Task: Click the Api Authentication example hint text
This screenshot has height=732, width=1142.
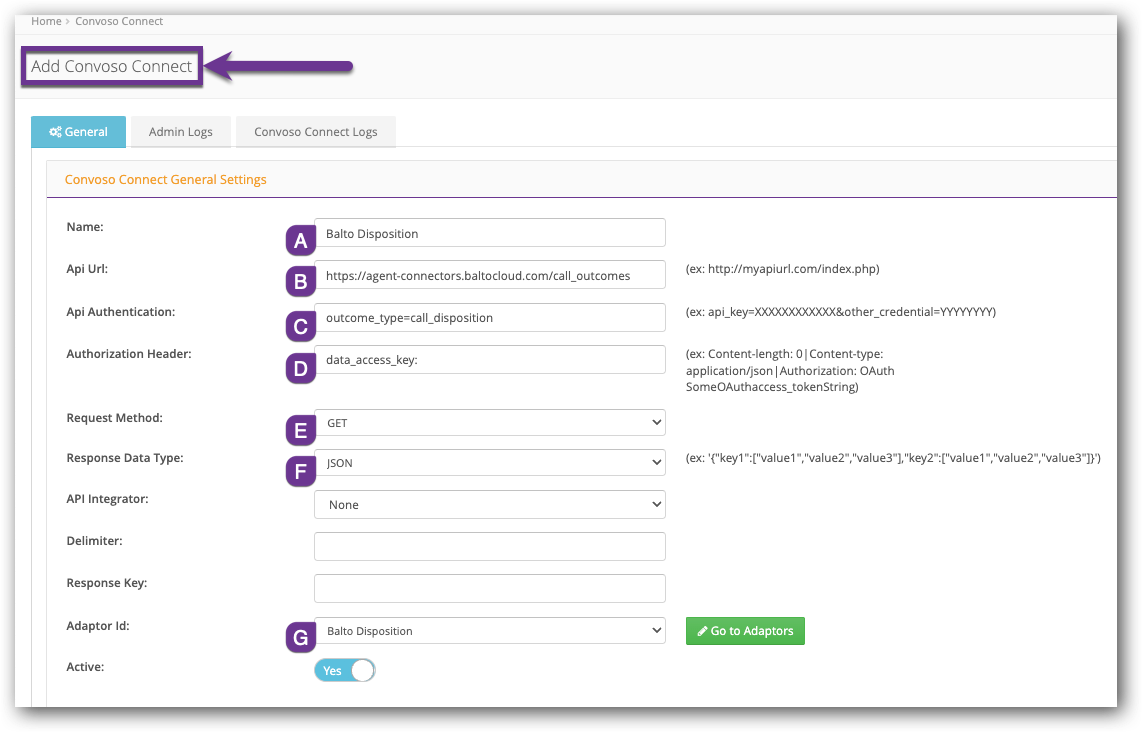Action: 840,312
